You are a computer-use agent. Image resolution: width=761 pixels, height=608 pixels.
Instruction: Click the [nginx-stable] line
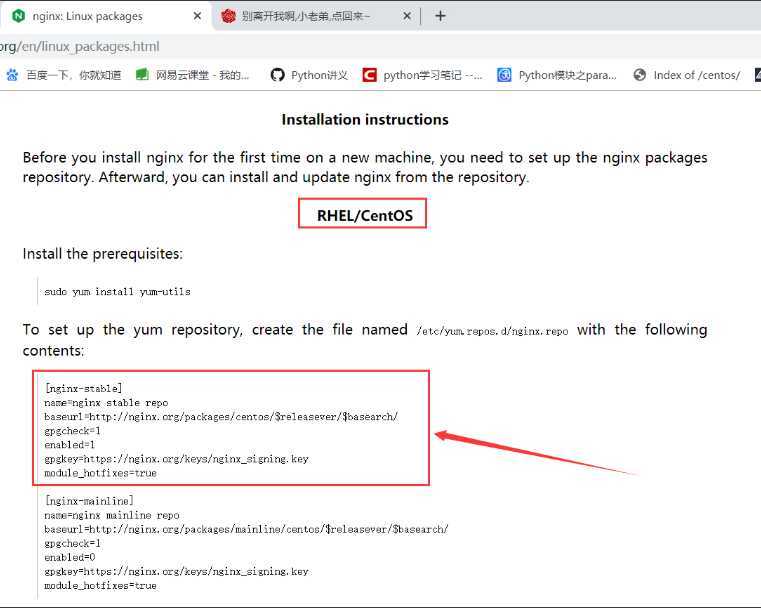[83, 388]
